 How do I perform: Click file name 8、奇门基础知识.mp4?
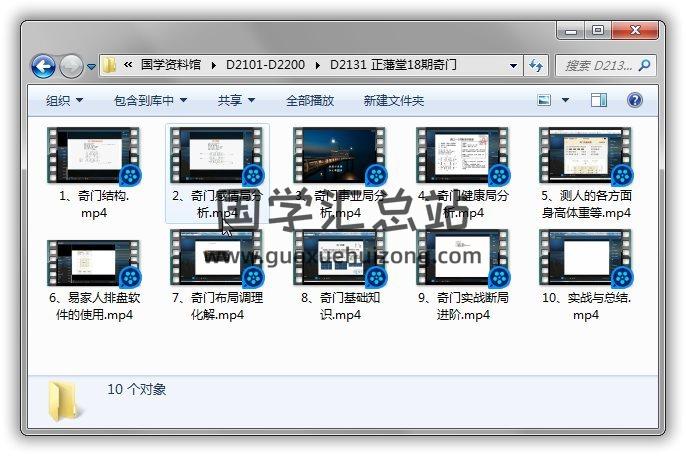(340, 306)
